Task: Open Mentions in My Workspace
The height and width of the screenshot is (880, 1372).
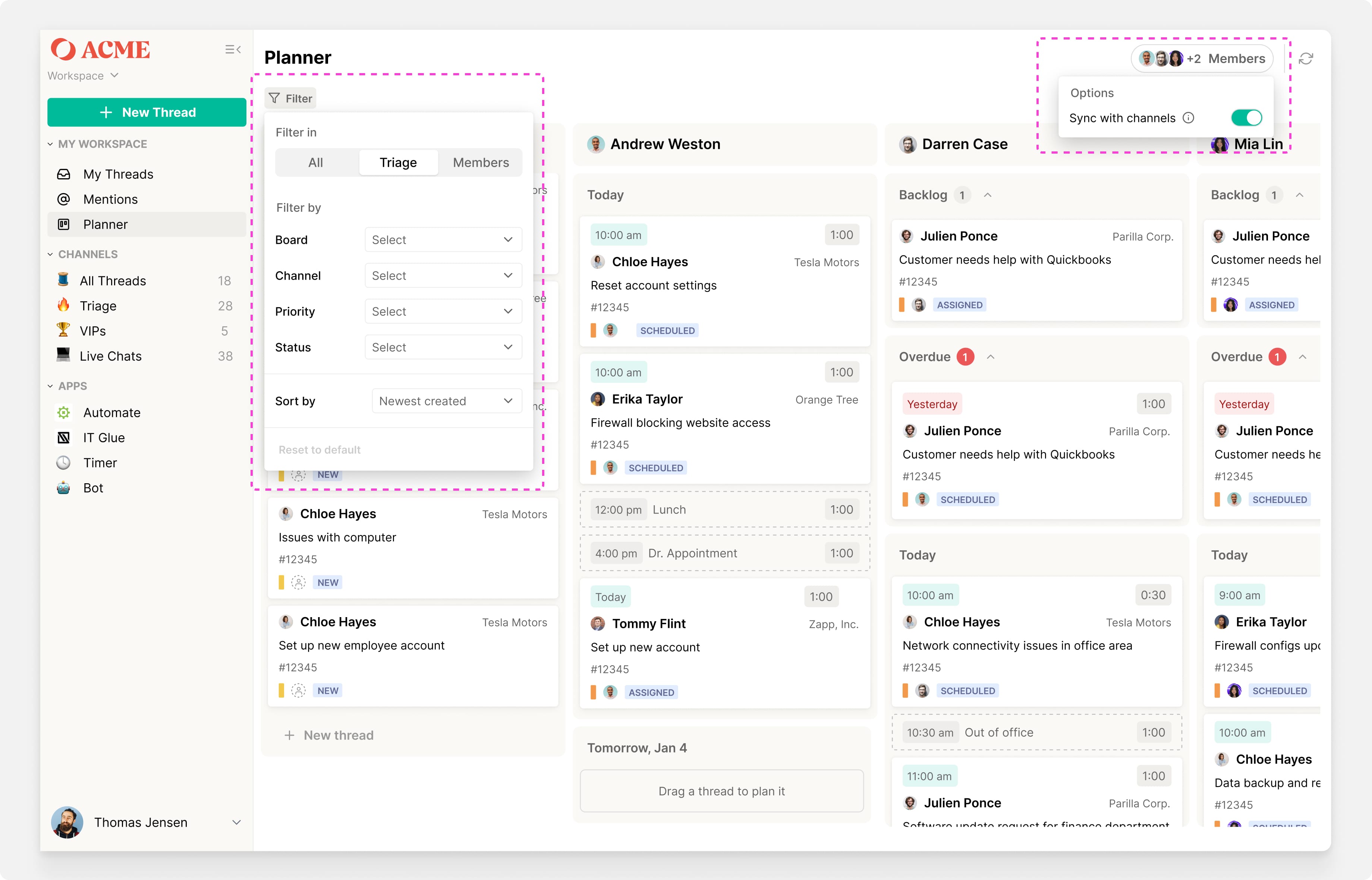Action: point(110,199)
